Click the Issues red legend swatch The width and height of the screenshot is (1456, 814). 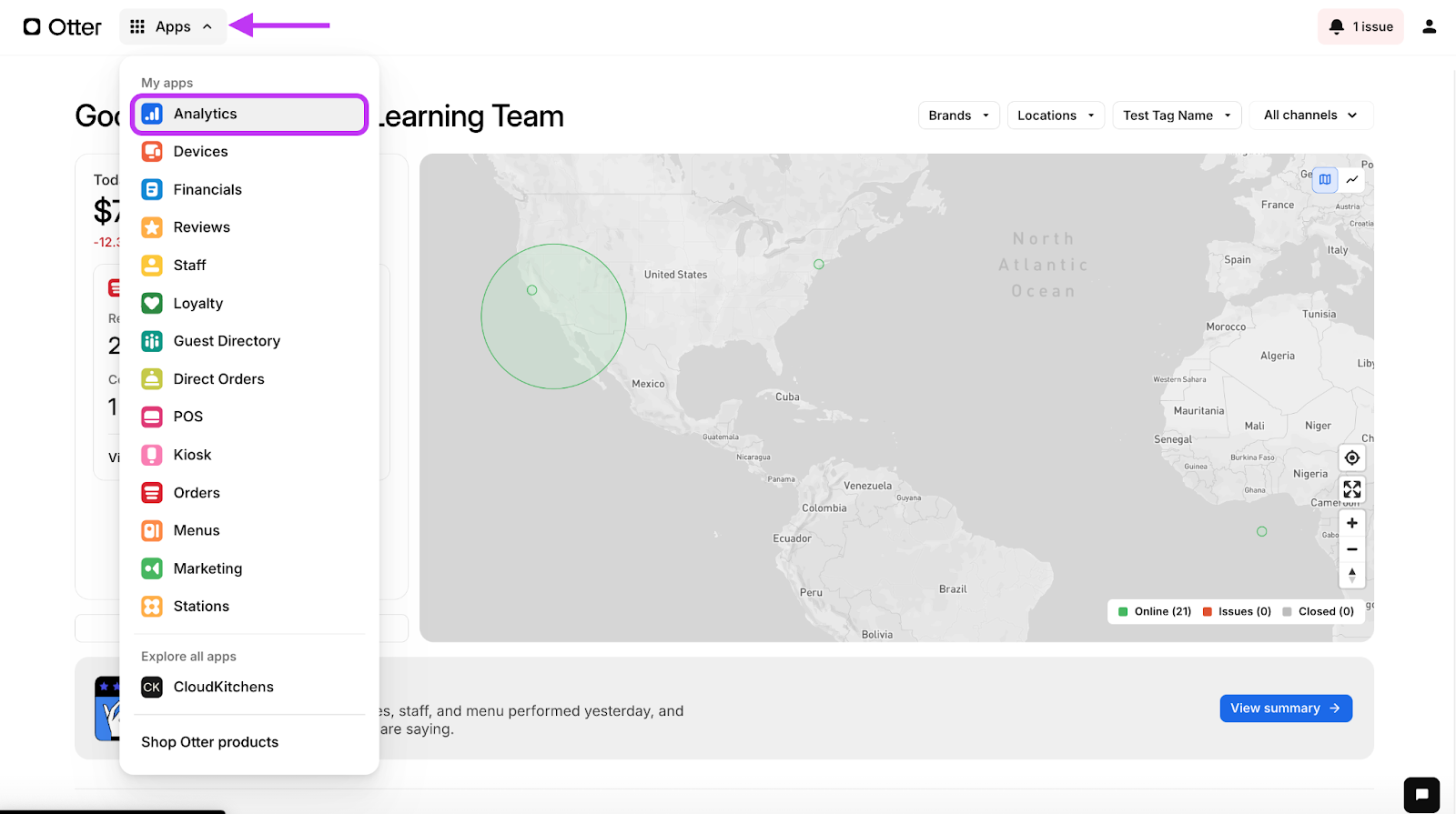[x=1208, y=611]
